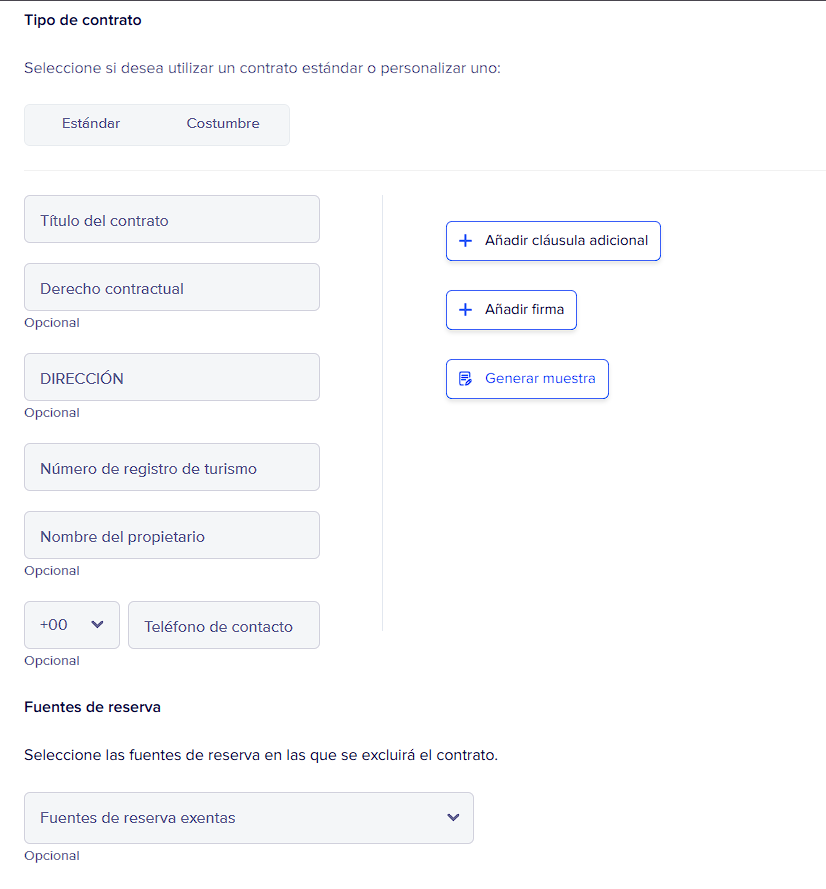Focus the Título del contrato field
Image resolution: width=826 pixels, height=889 pixels.
[172, 220]
